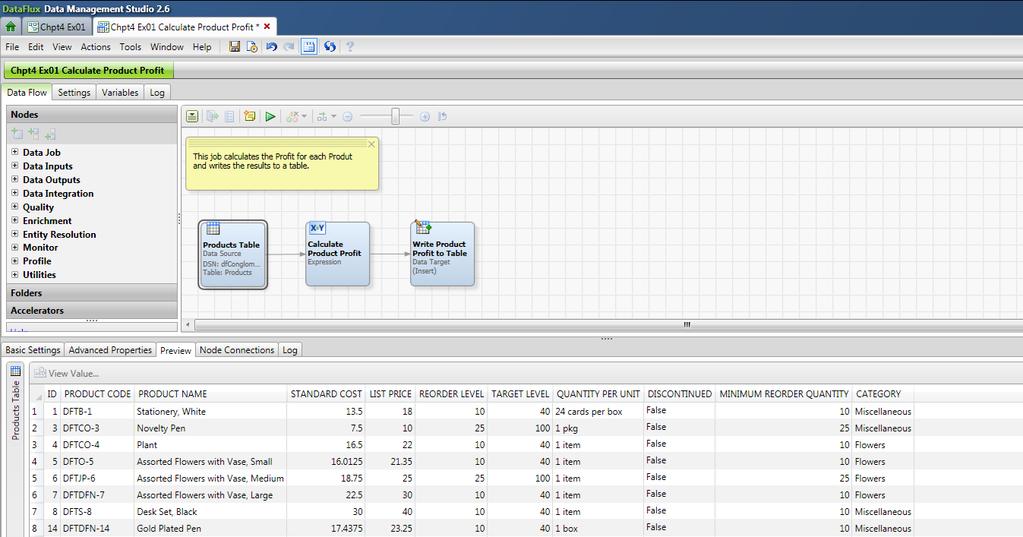Switch to the Variables tab
The height and width of the screenshot is (537, 1023).
pos(120,93)
